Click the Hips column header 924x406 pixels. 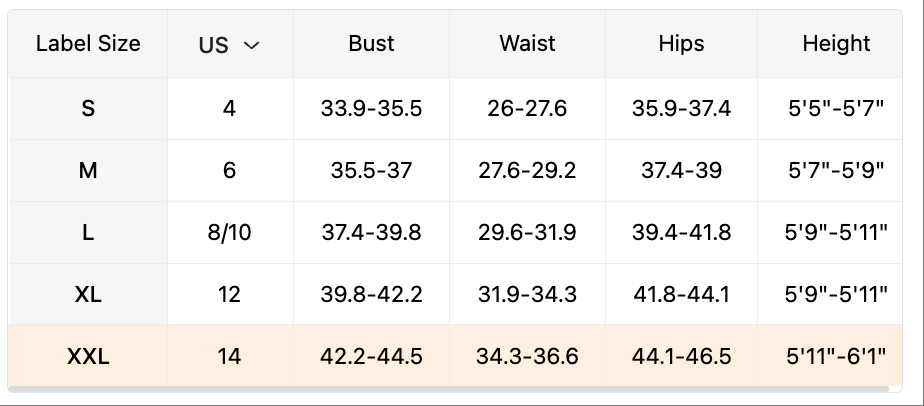[681, 44]
